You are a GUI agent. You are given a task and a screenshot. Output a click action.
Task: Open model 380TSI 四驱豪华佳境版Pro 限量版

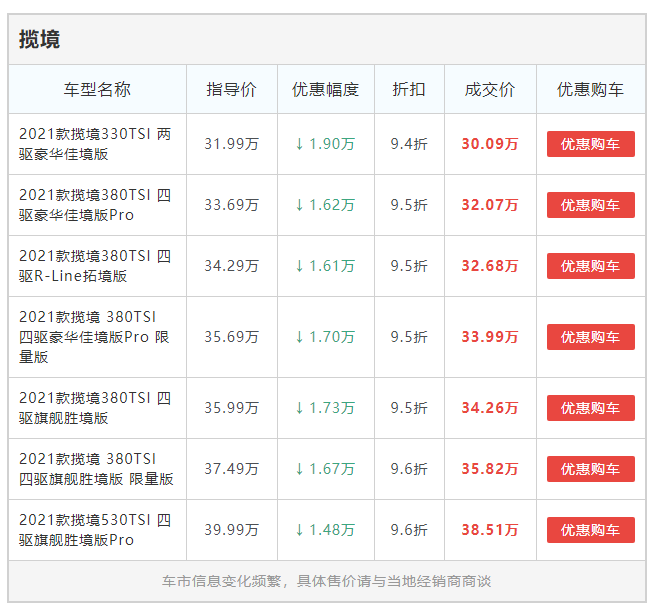coord(94,337)
